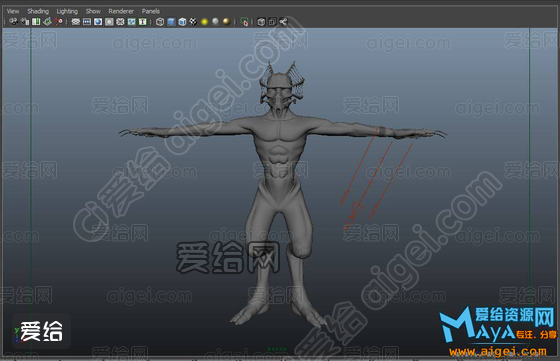Enable smooth shade all blue cube
This screenshot has height=361, width=560.
[x=171, y=22]
